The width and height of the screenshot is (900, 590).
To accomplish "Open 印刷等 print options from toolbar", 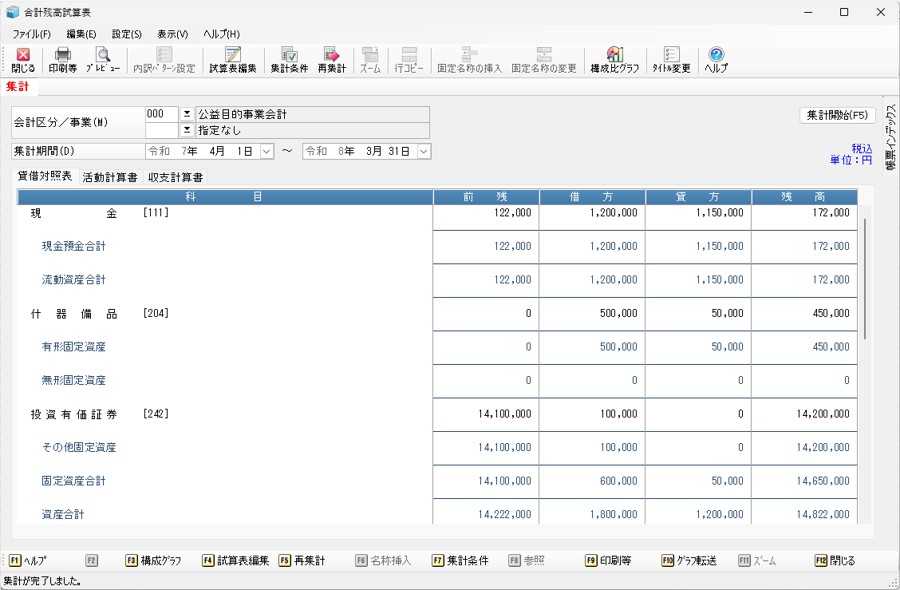I will [x=63, y=60].
